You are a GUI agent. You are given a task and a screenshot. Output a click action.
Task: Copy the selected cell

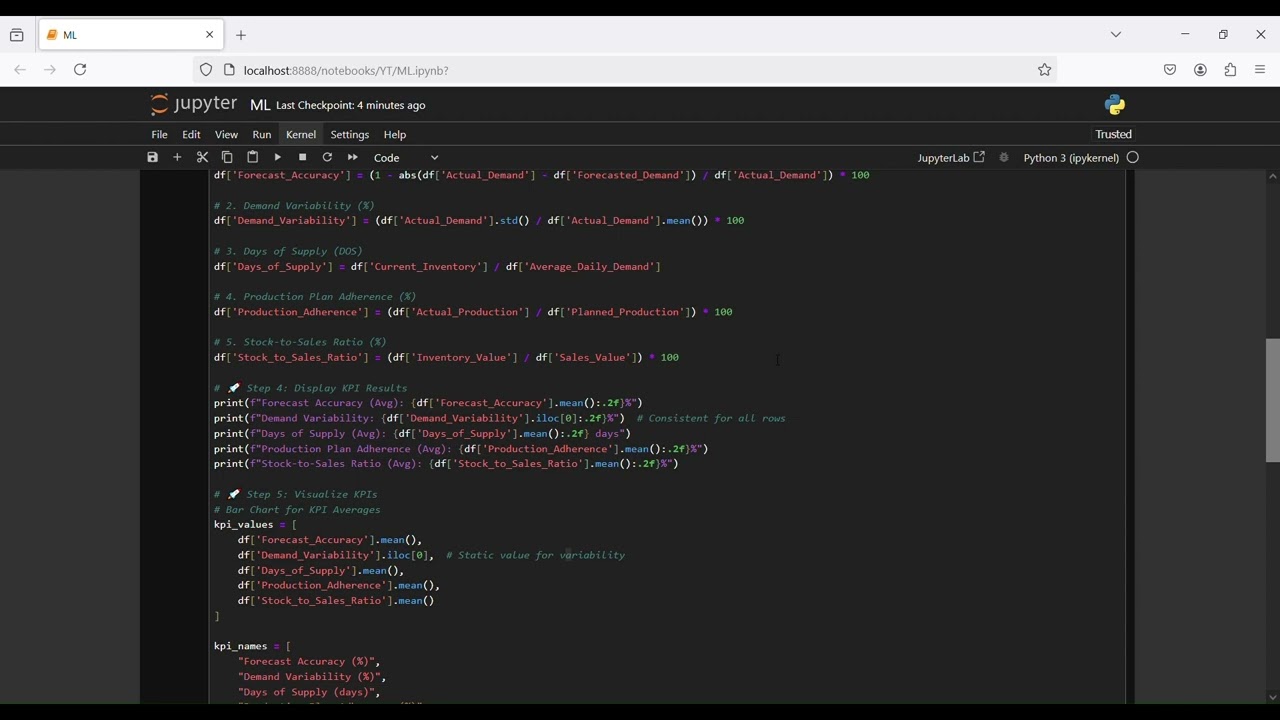pyautogui.click(x=228, y=158)
